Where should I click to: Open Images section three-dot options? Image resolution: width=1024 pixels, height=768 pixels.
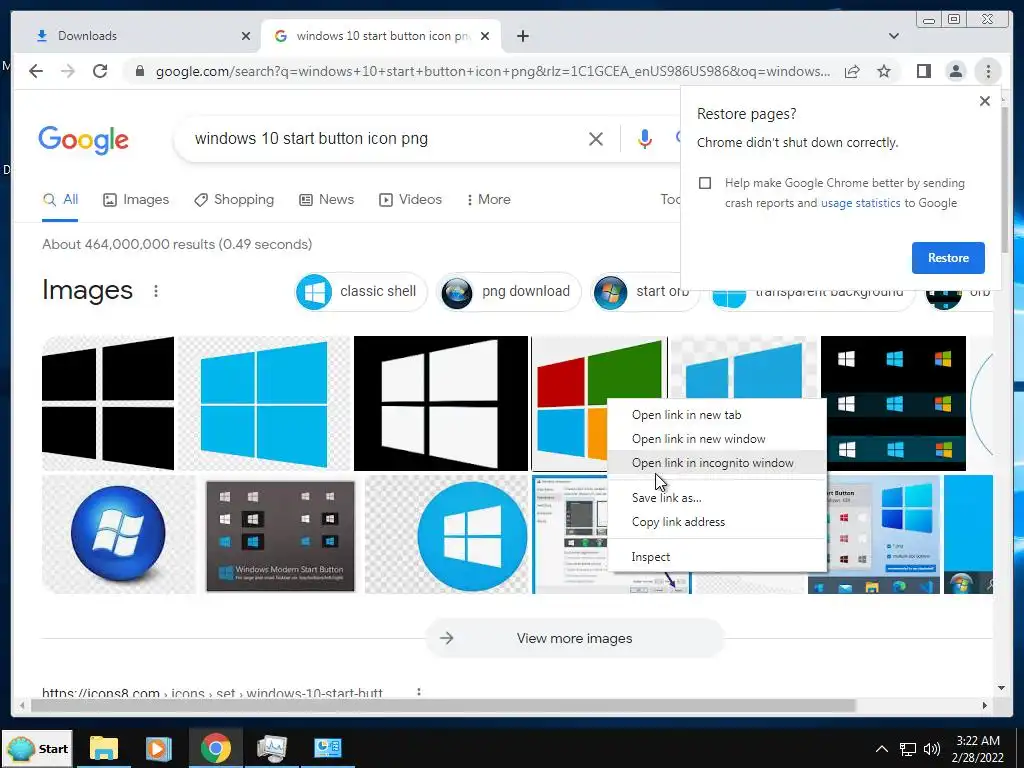(155, 291)
